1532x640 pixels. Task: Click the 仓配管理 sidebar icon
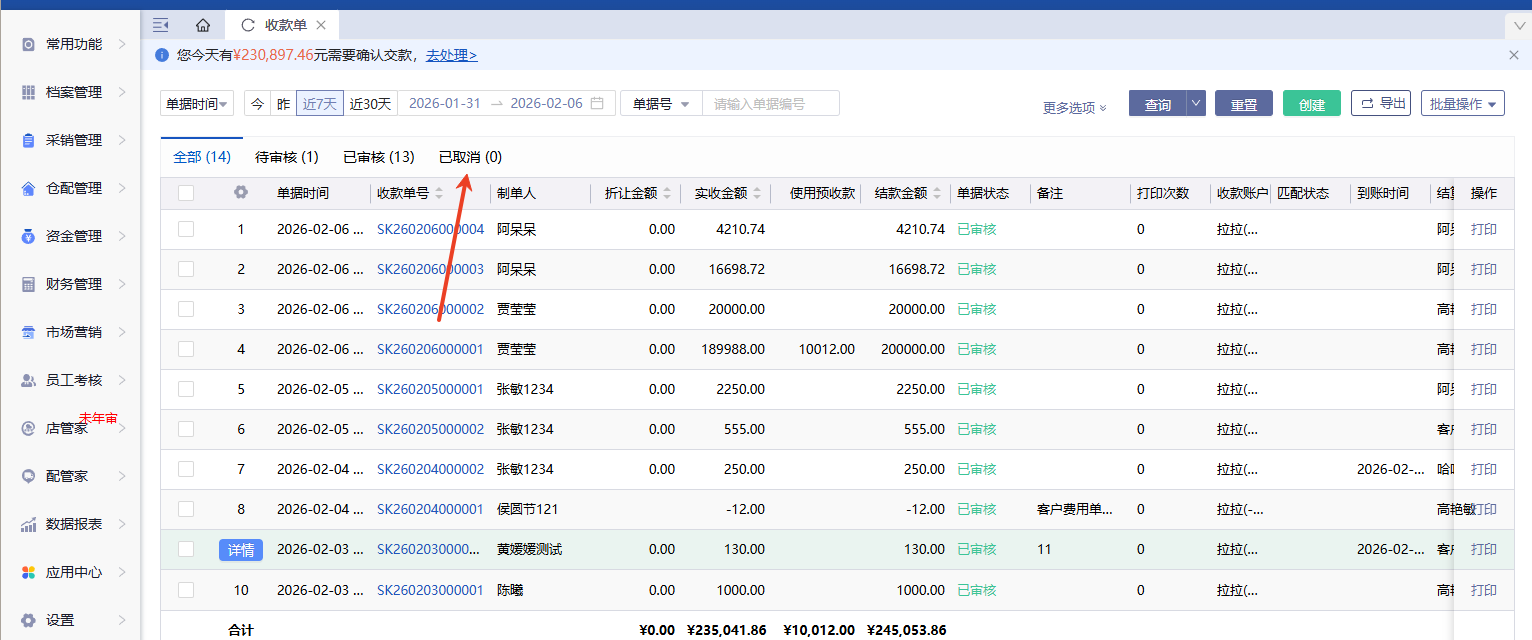click(29, 188)
